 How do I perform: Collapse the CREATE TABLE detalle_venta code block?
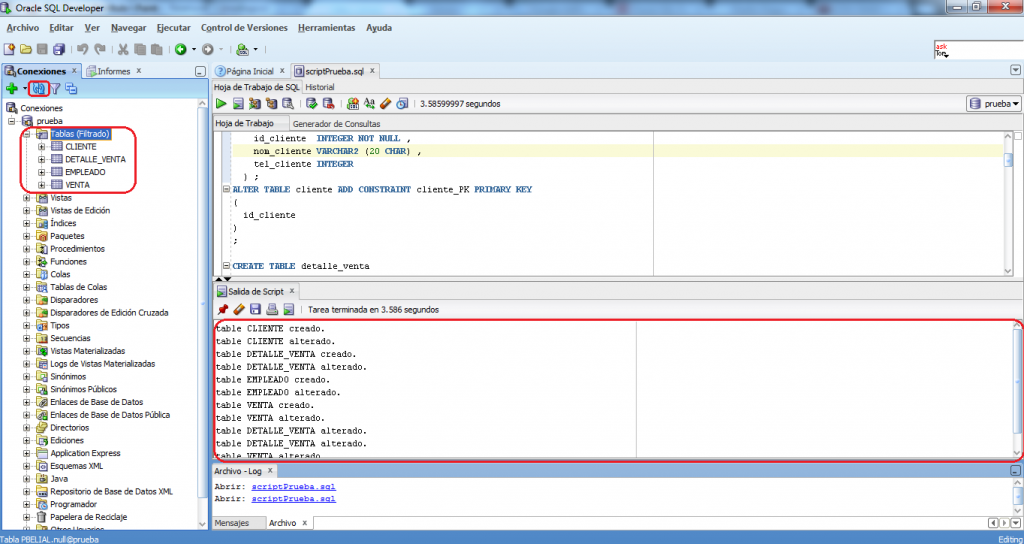click(227, 266)
